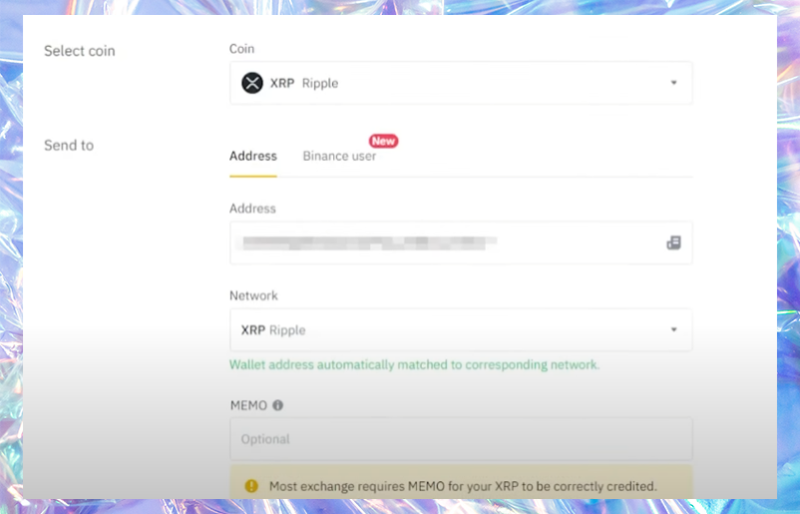Viewport: 800px width, 514px height.
Task: Open the XRP Ripple network selector
Action: 461,330
